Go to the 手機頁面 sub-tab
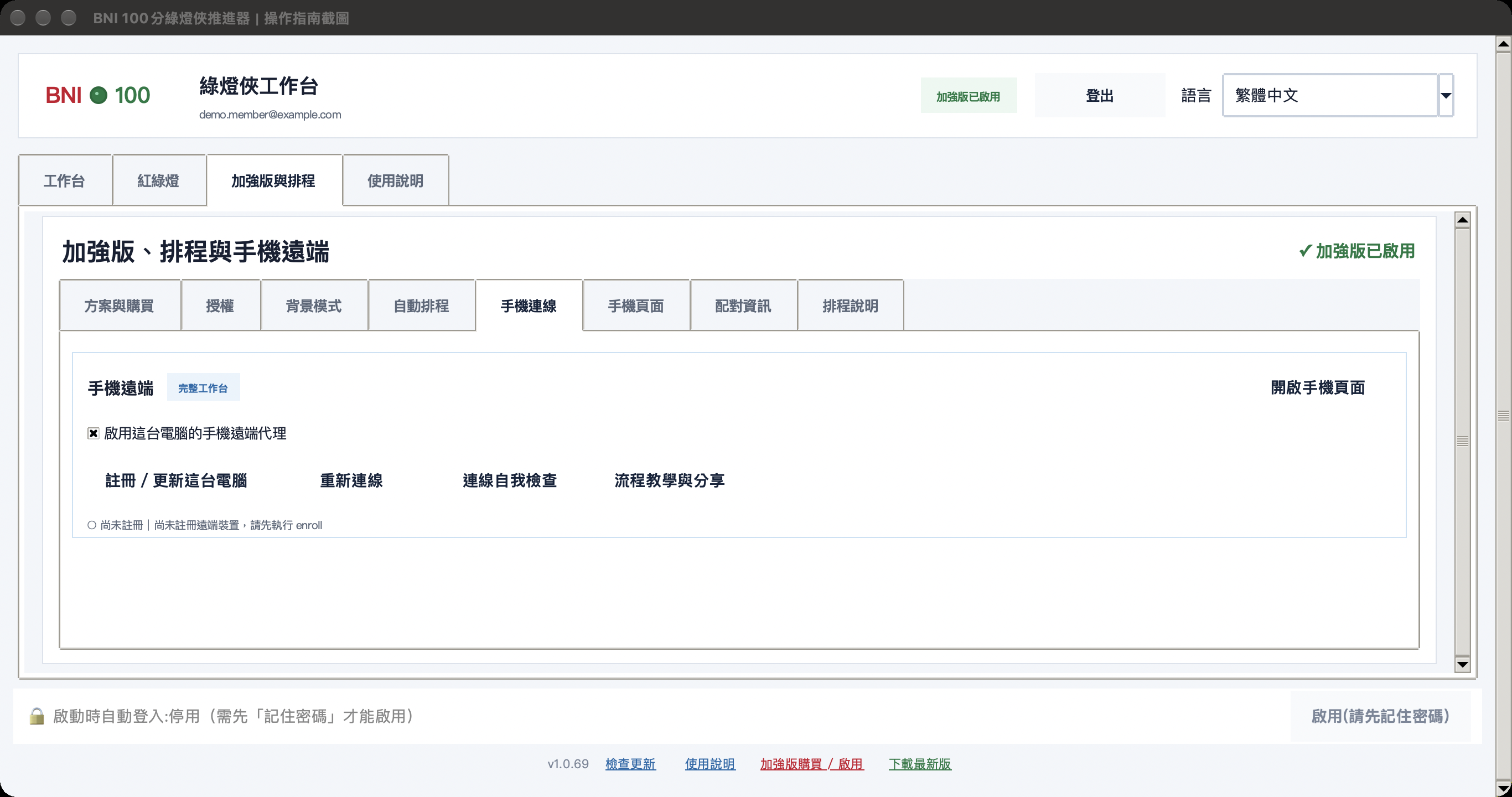Screen dimensions: 1512x797 point(636,306)
